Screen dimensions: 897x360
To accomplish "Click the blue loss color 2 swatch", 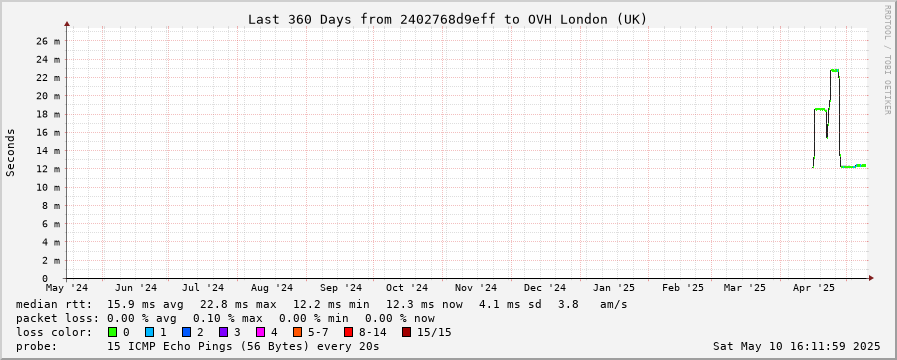I will [x=186, y=332].
